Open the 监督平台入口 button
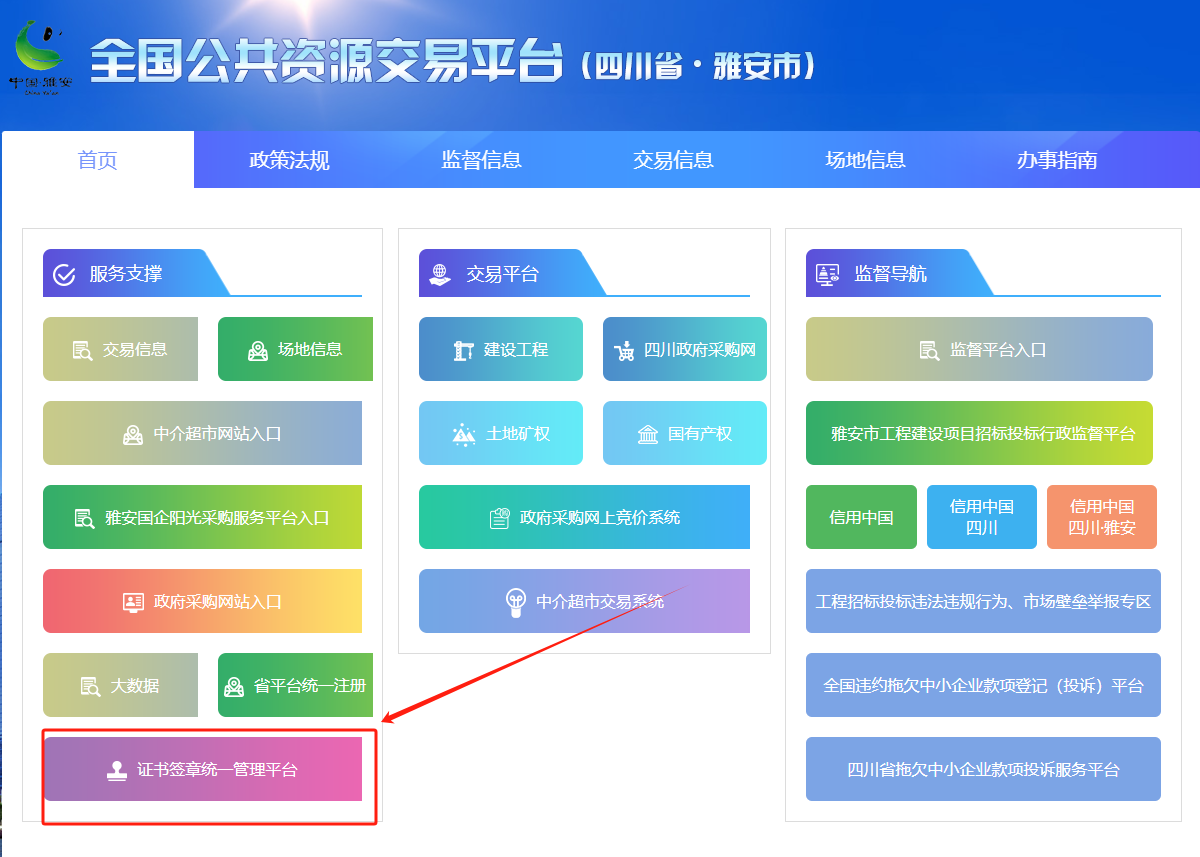Image resolution: width=1200 pixels, height=857 pixels. point(979,350)
